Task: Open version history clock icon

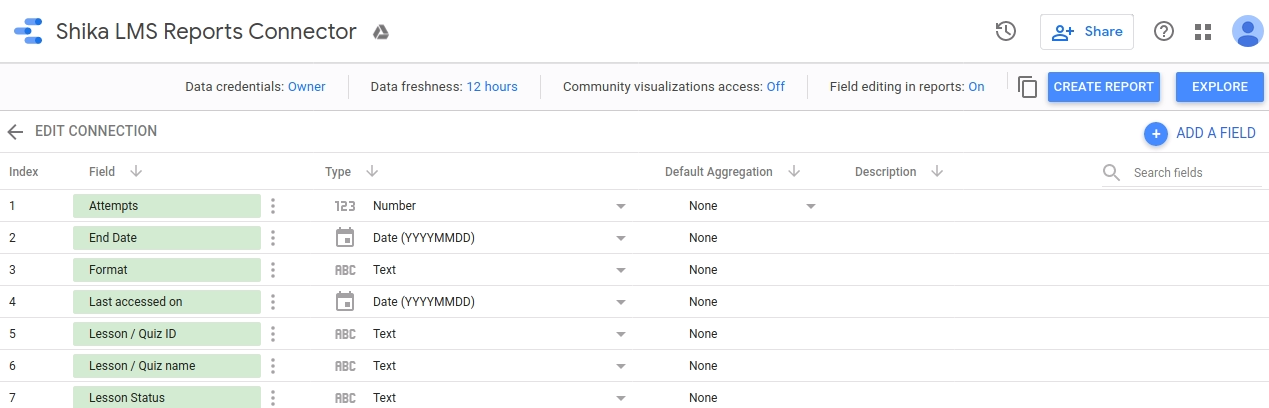Action: pos(1006,32)
